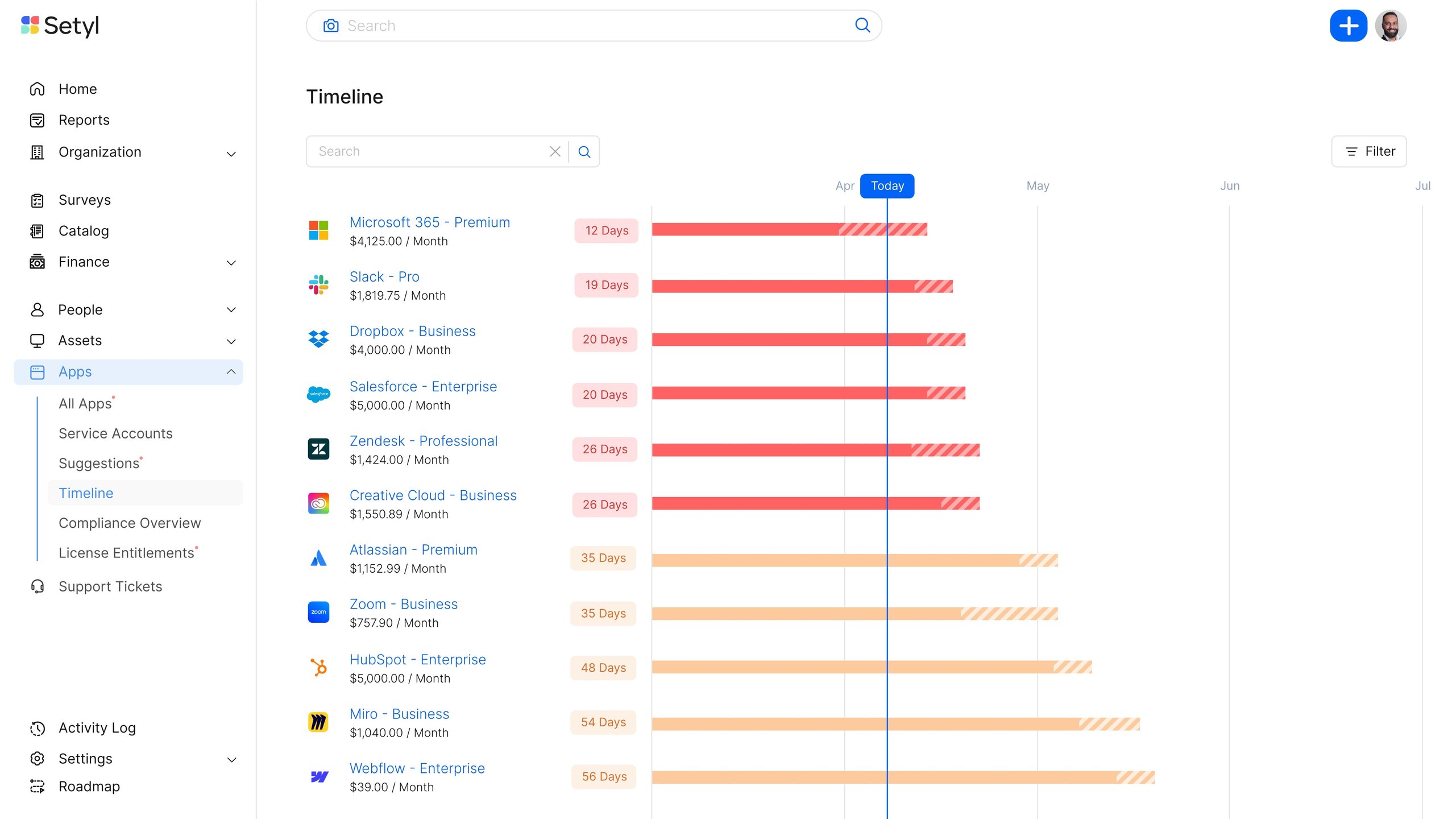Image resolution: width=1456 pixels, height=819 pixels.
Task: Click the Setyl logo
Action: point(60,26)
